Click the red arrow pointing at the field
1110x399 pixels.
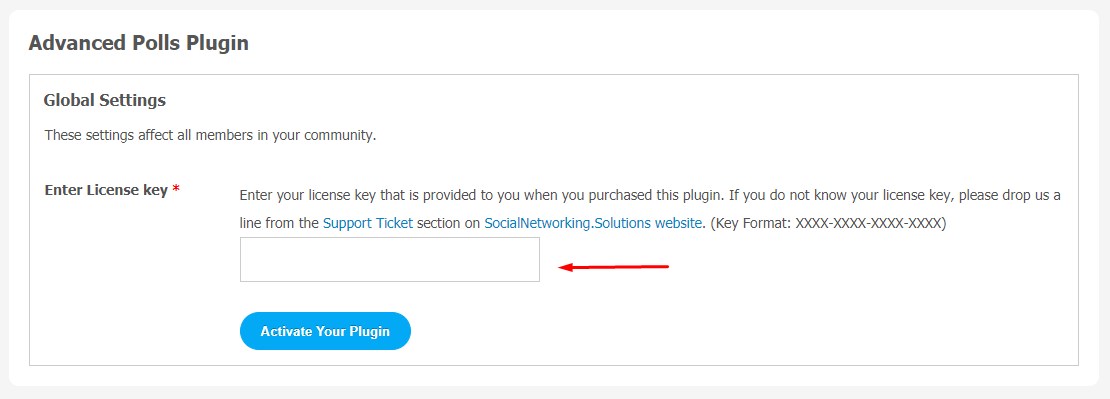614,267
